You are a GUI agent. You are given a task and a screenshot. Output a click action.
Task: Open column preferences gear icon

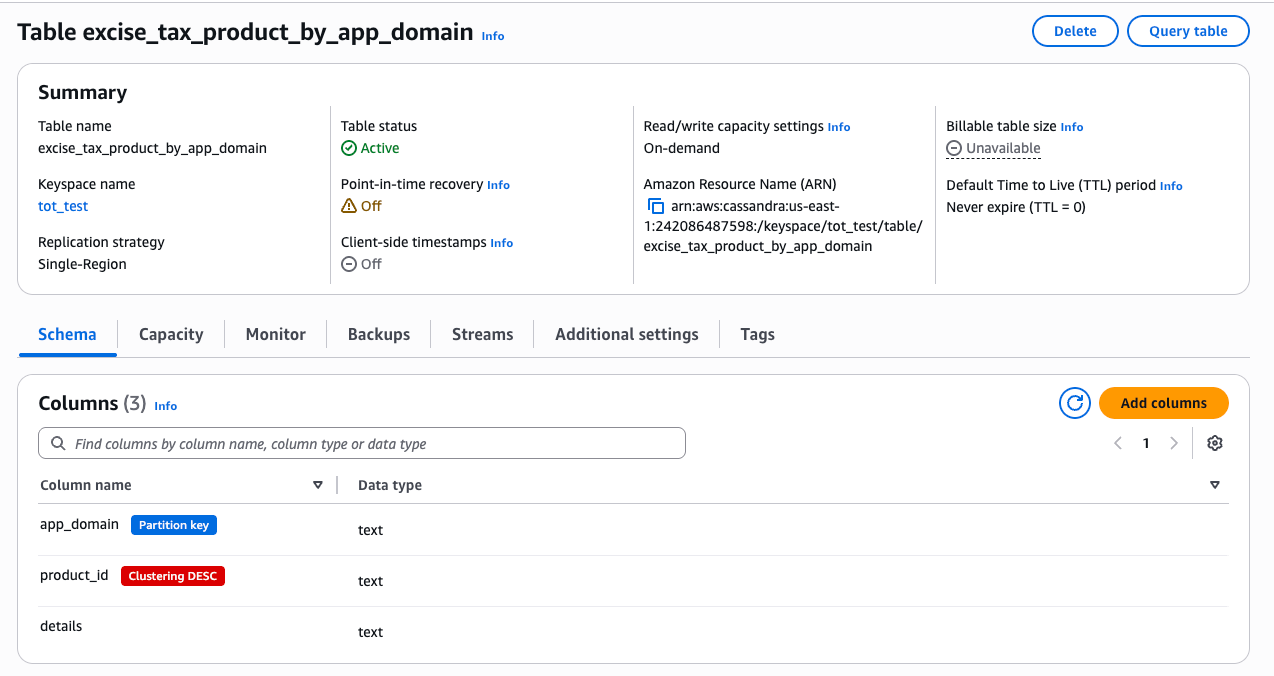[1215, 443]
